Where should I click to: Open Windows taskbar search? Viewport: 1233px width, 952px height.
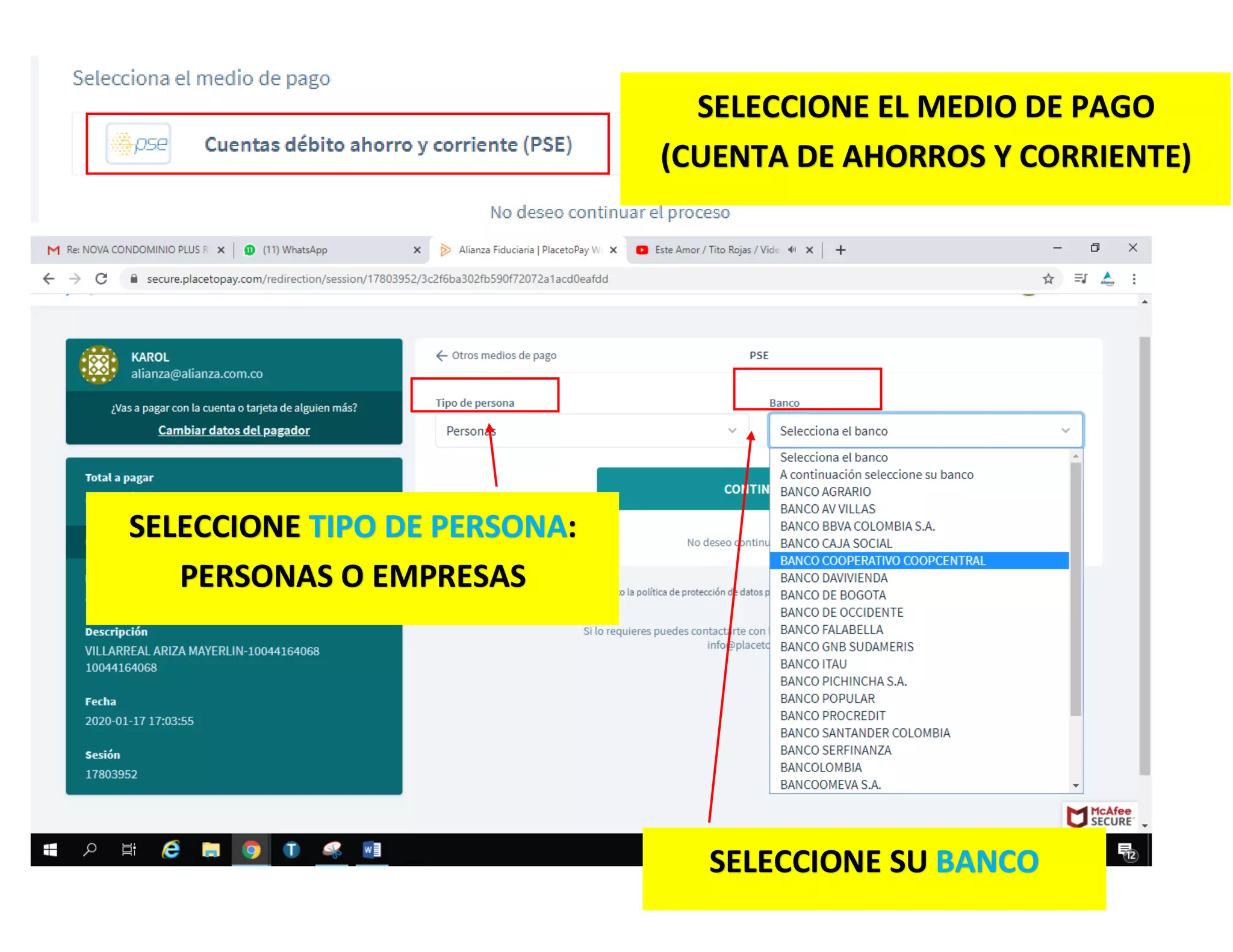coord(90,849)
